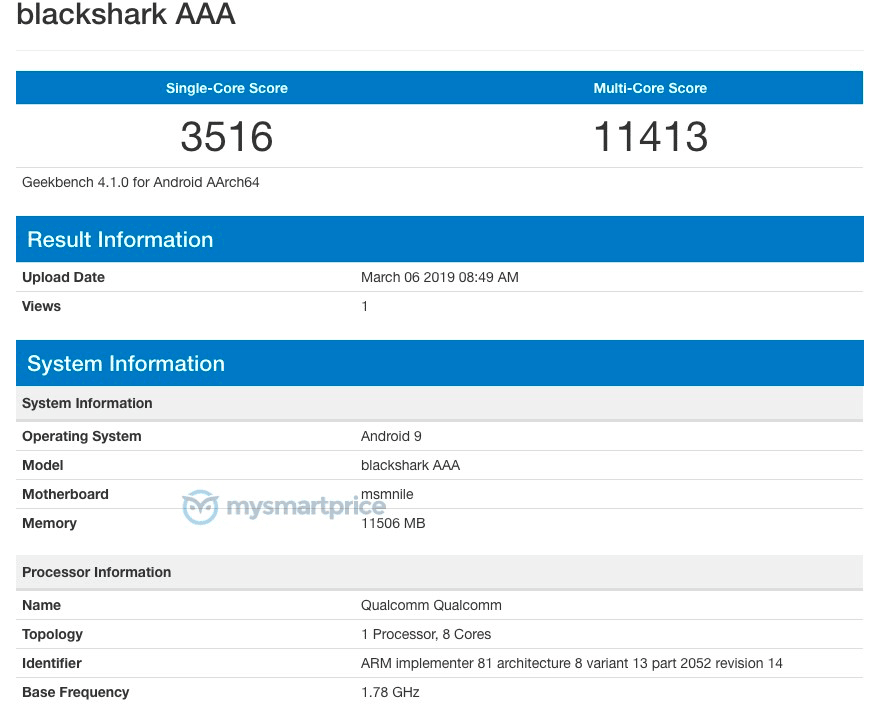This screenshot has width=886, height=714.
Task: Click the Result Information blue header
Action: coord(120,240)
